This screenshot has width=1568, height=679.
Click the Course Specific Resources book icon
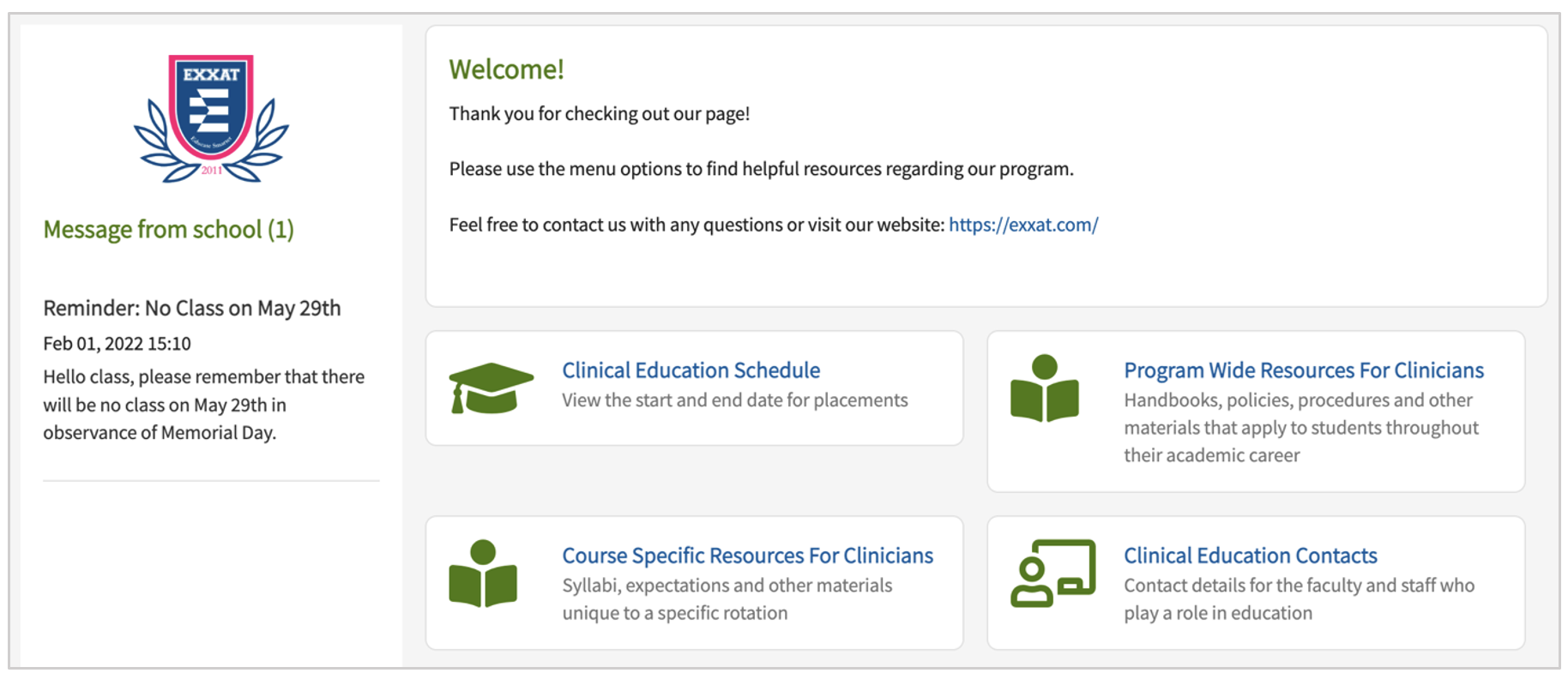coord(483,574)
